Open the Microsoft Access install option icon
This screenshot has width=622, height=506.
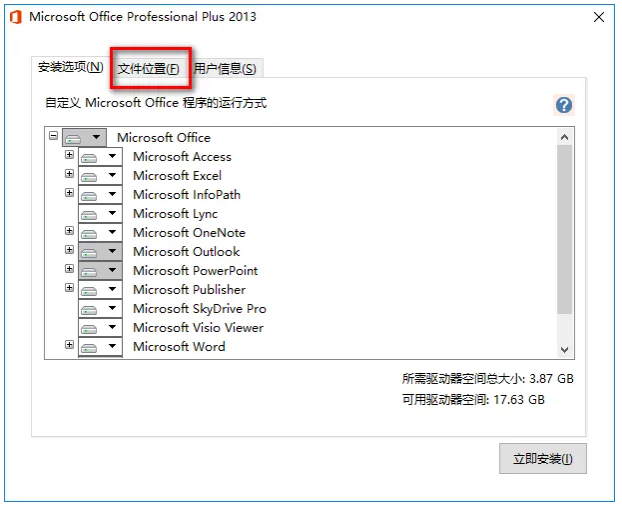tap(99, 157)
